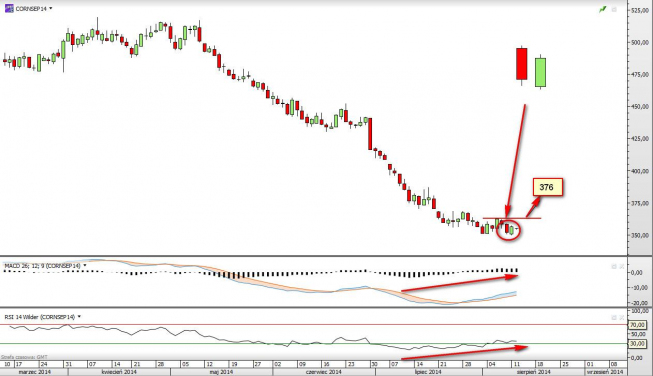Click the kwiecień 2014 month label
This screenshot has width=653, height=376.
pos(119,371)
